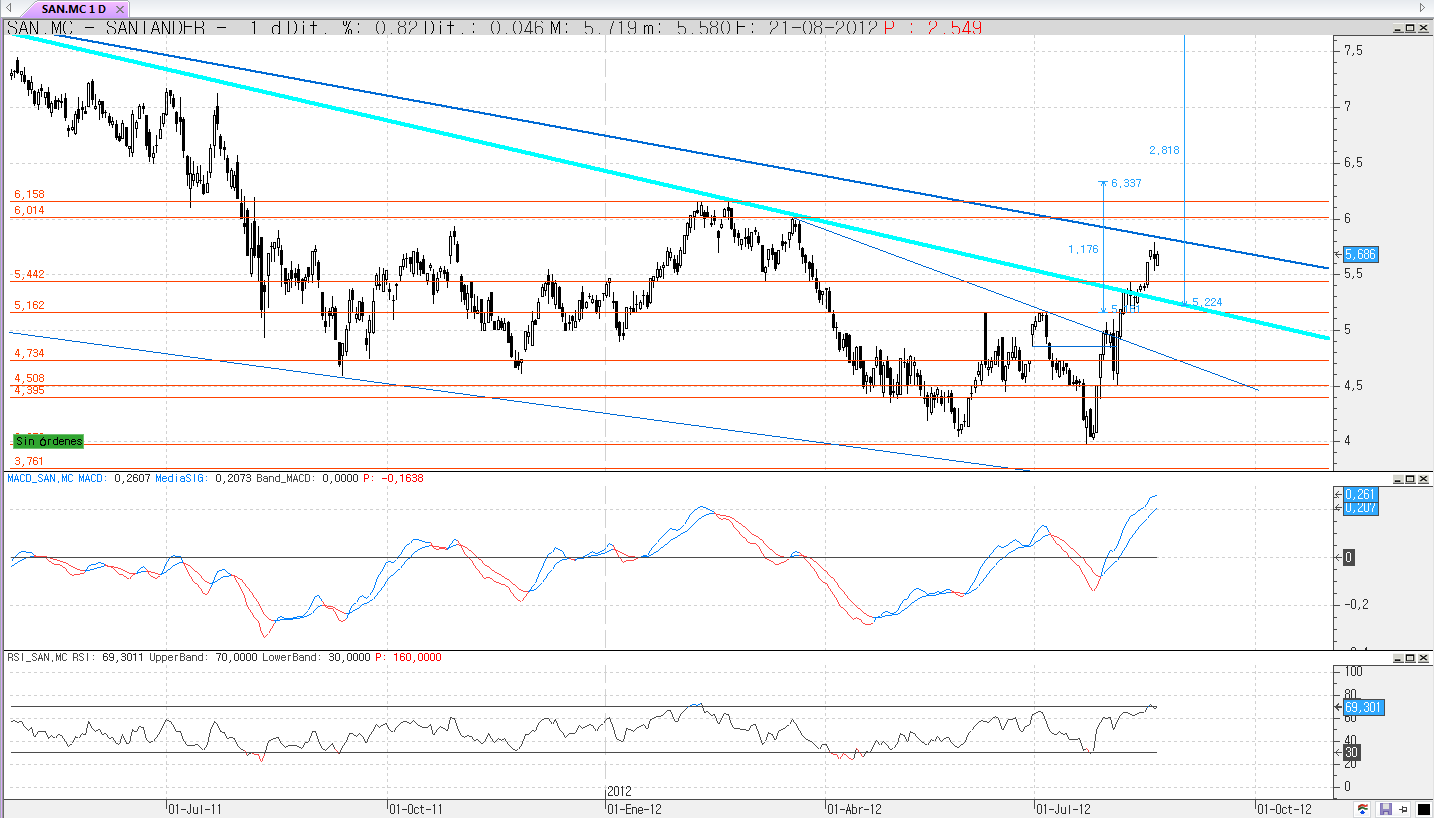The height and width of the screenshot is (818, 1434).
Task: Click the 4,508 horizontal level label
Action: (29, 378)
